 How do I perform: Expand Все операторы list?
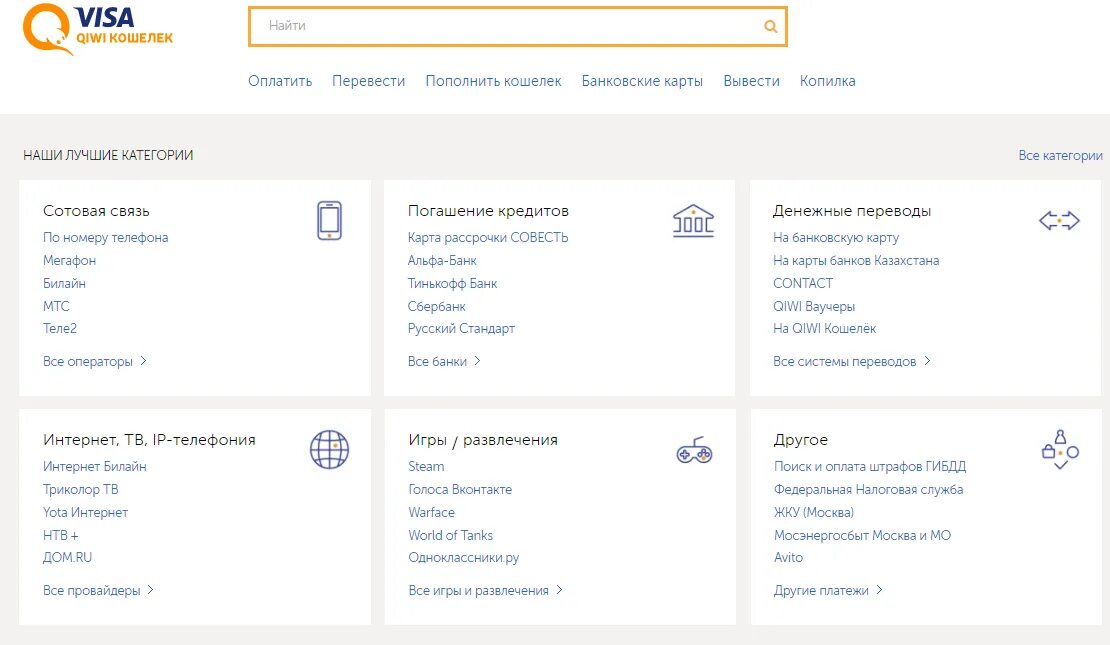[x=95, y=361]
